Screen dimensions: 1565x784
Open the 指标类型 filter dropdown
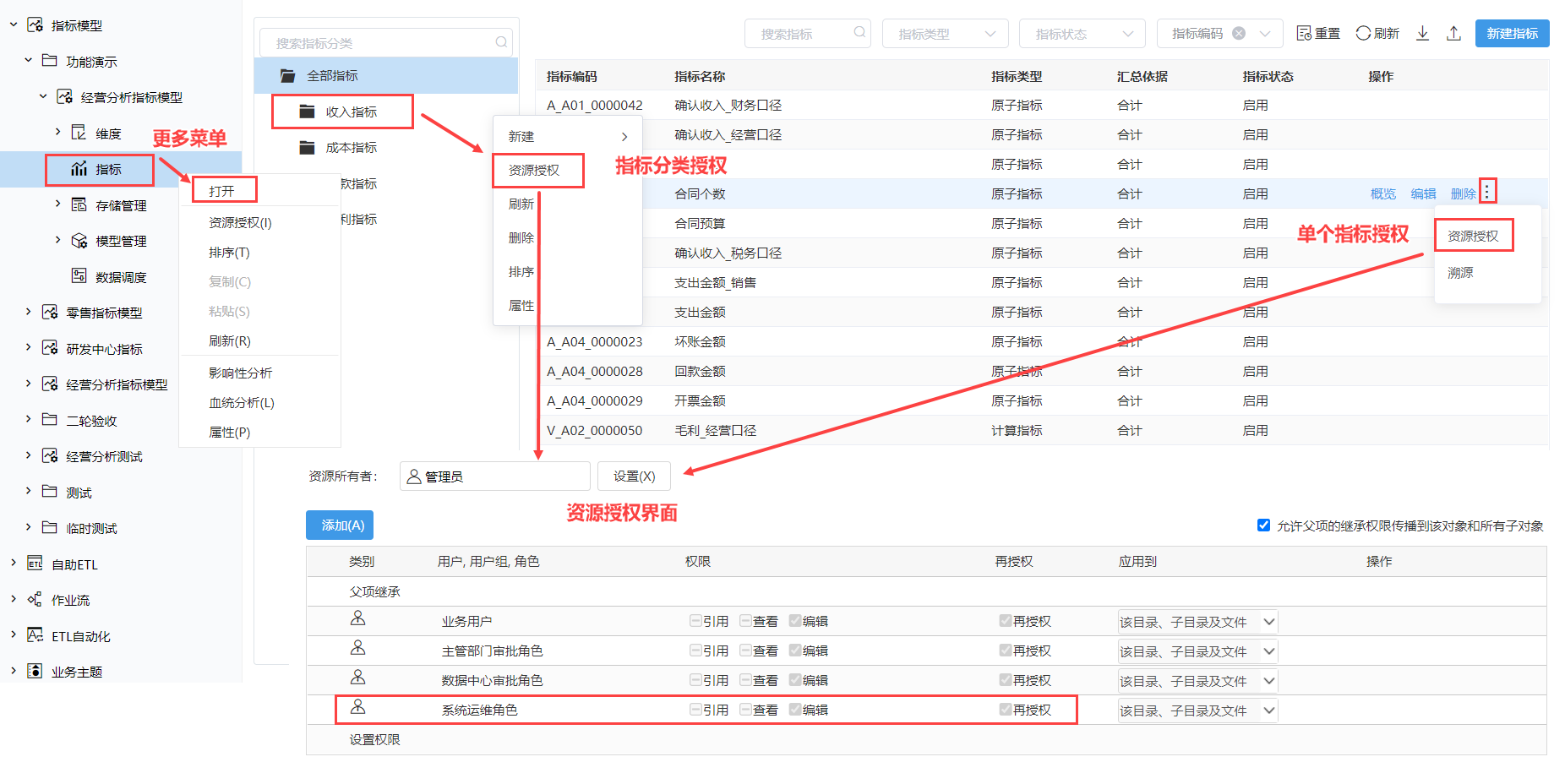pyautogui.click(x=945, y=33)
